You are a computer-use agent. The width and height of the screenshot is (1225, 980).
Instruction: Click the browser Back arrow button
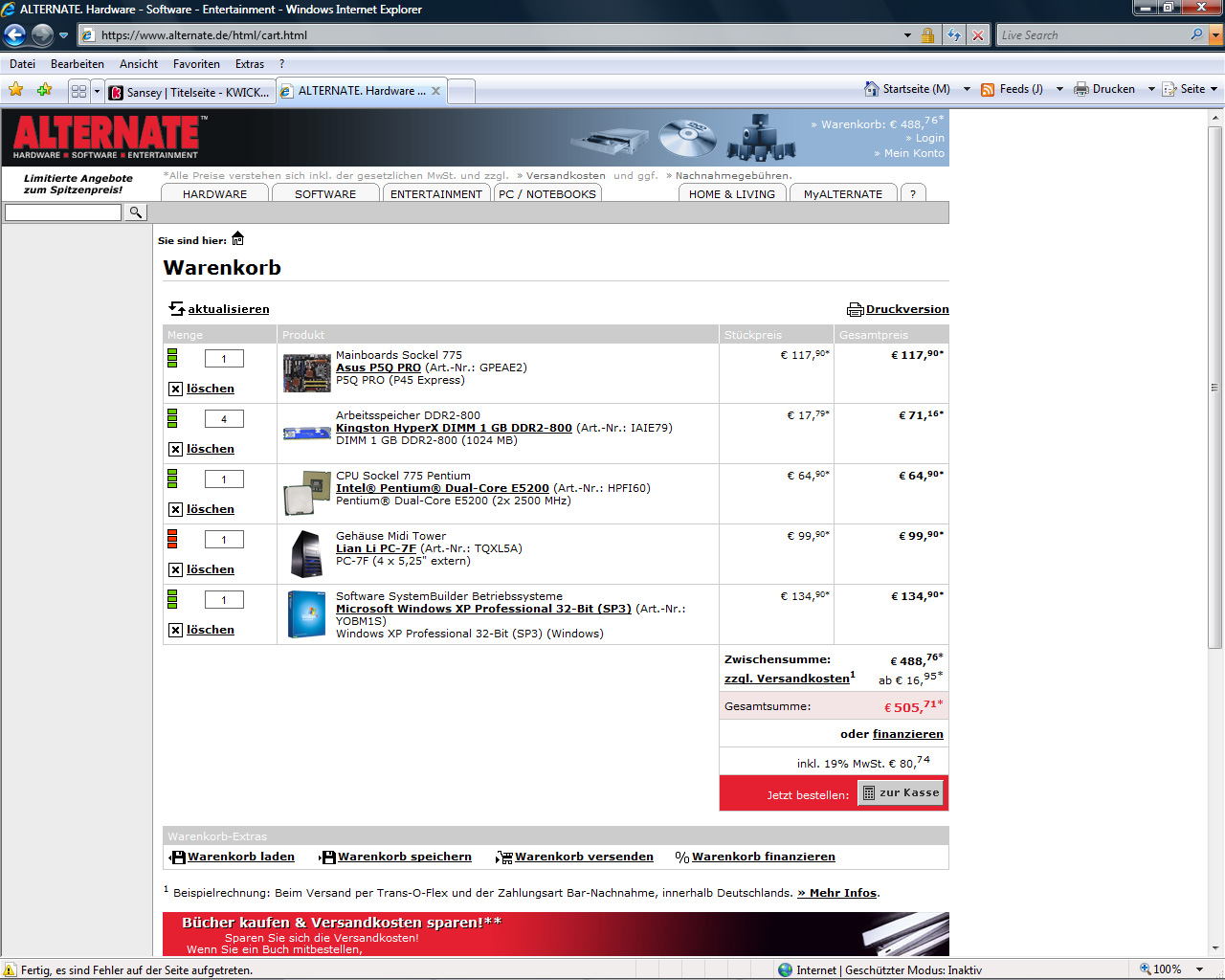click(x=14, y=35)
